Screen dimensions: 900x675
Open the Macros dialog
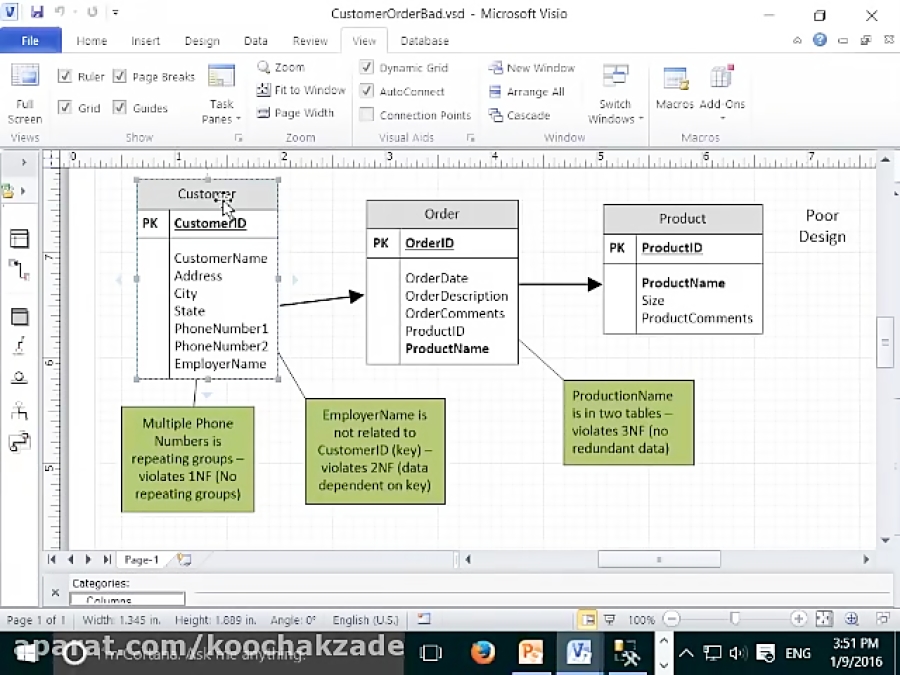(673, 88)
